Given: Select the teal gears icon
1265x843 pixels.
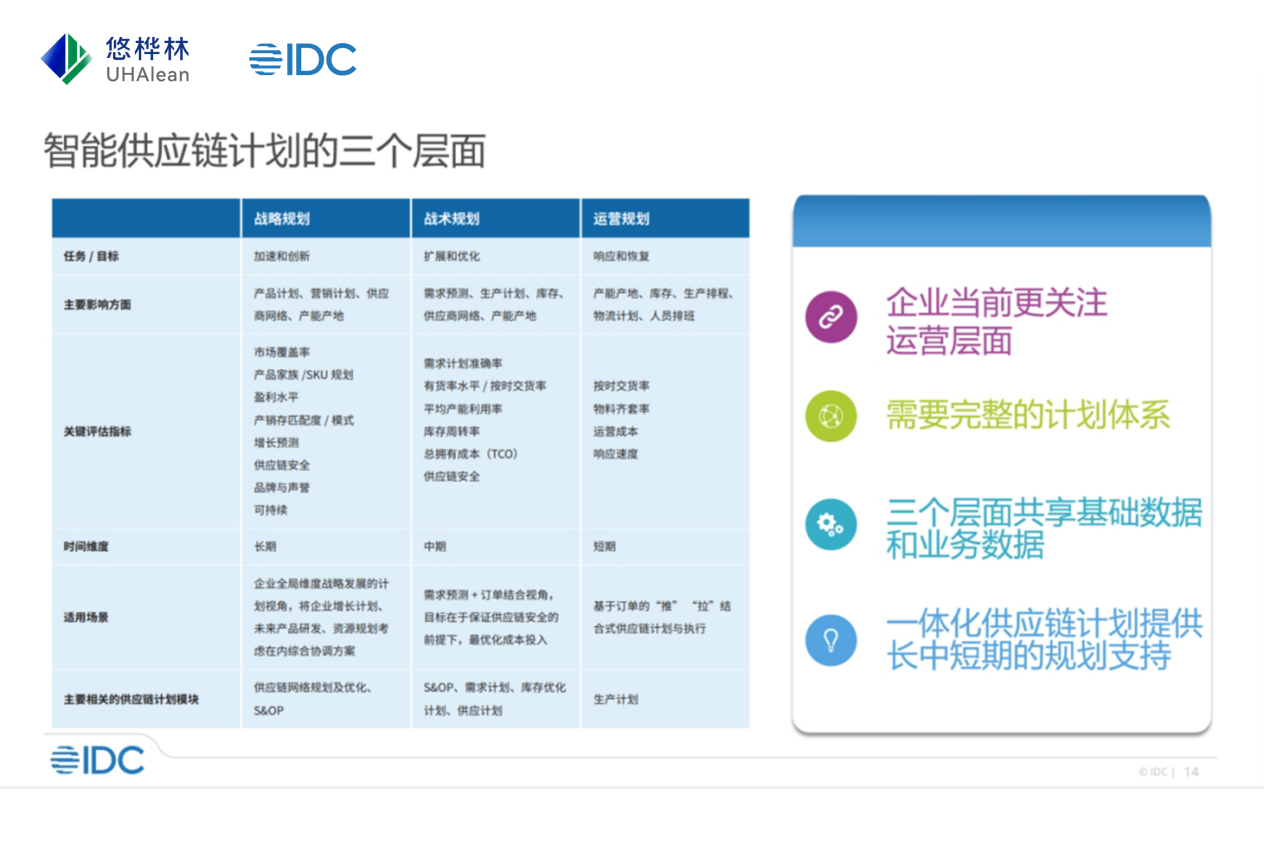Looking at the screenshot, I should tap(831, 524).
